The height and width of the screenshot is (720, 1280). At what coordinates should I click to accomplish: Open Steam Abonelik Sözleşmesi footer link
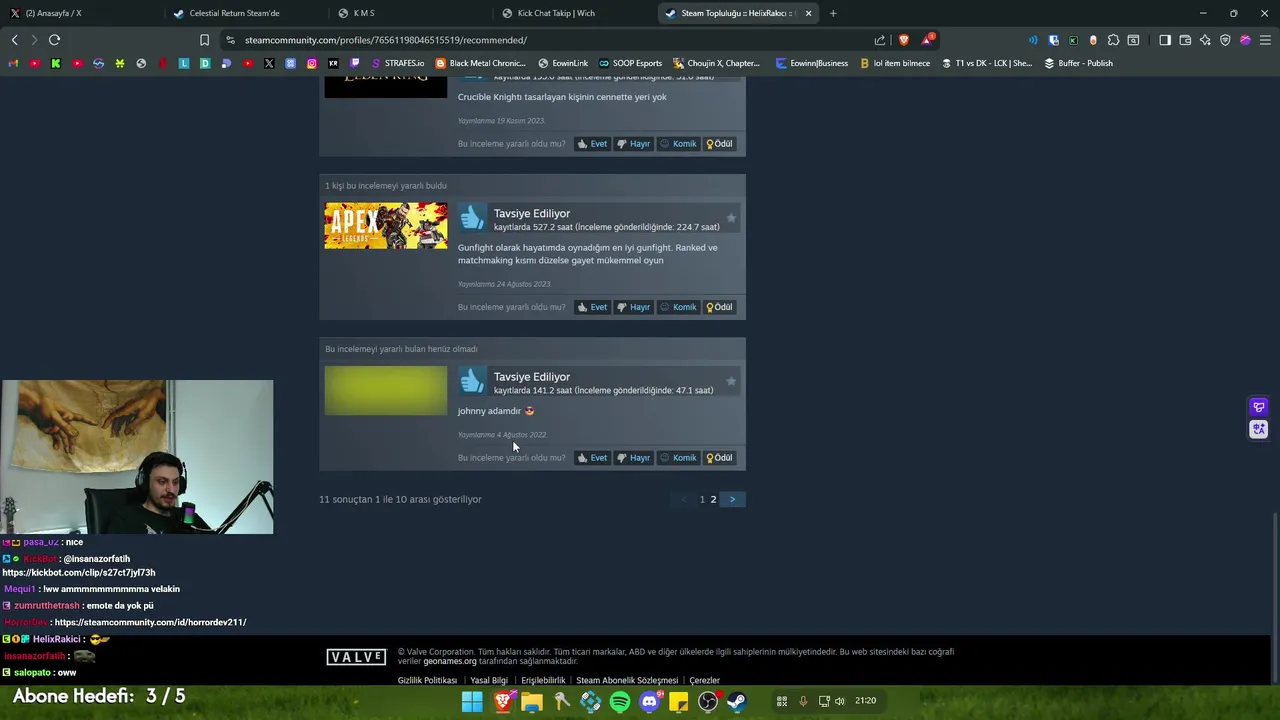(x=627, y=680)
